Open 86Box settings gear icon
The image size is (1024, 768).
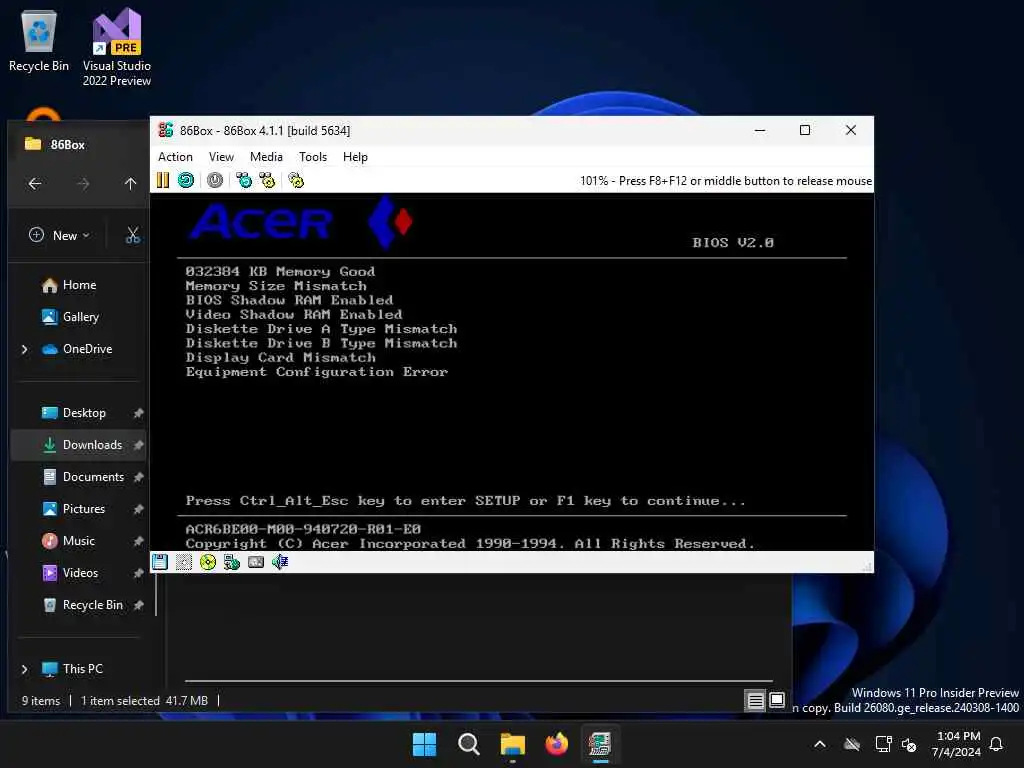tap(296, 180)
